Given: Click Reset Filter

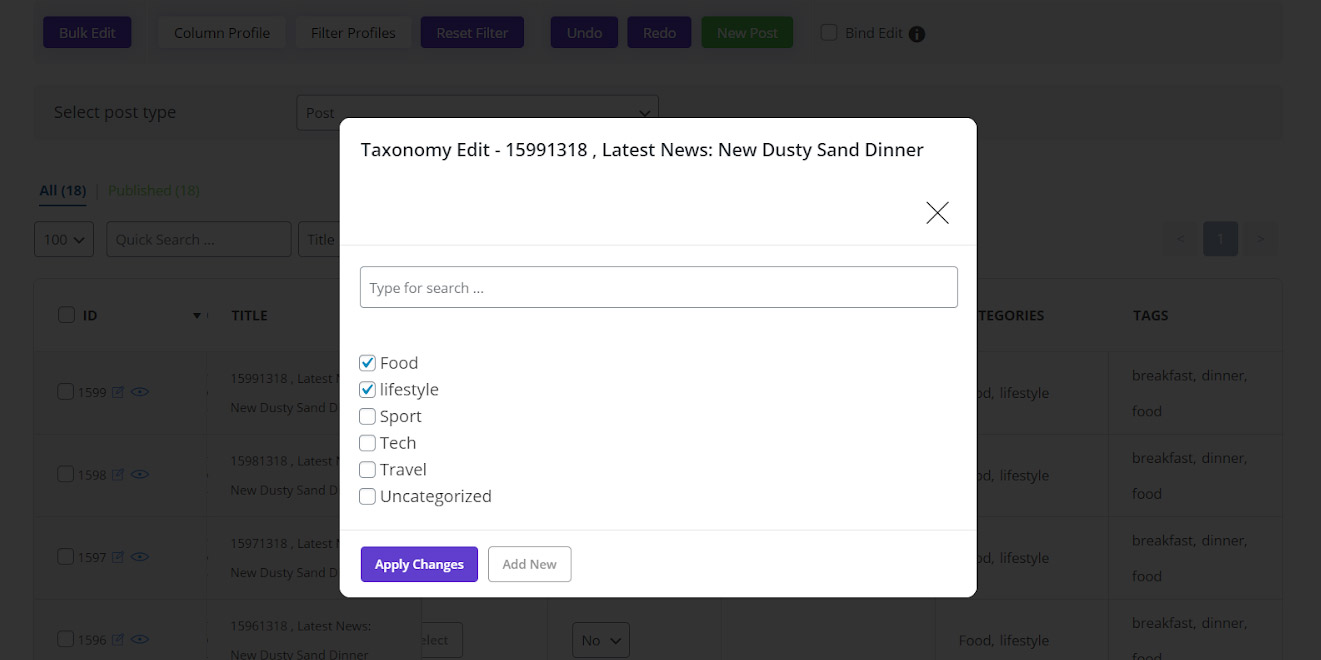Looking at the screenshot, I should [473, 33].
